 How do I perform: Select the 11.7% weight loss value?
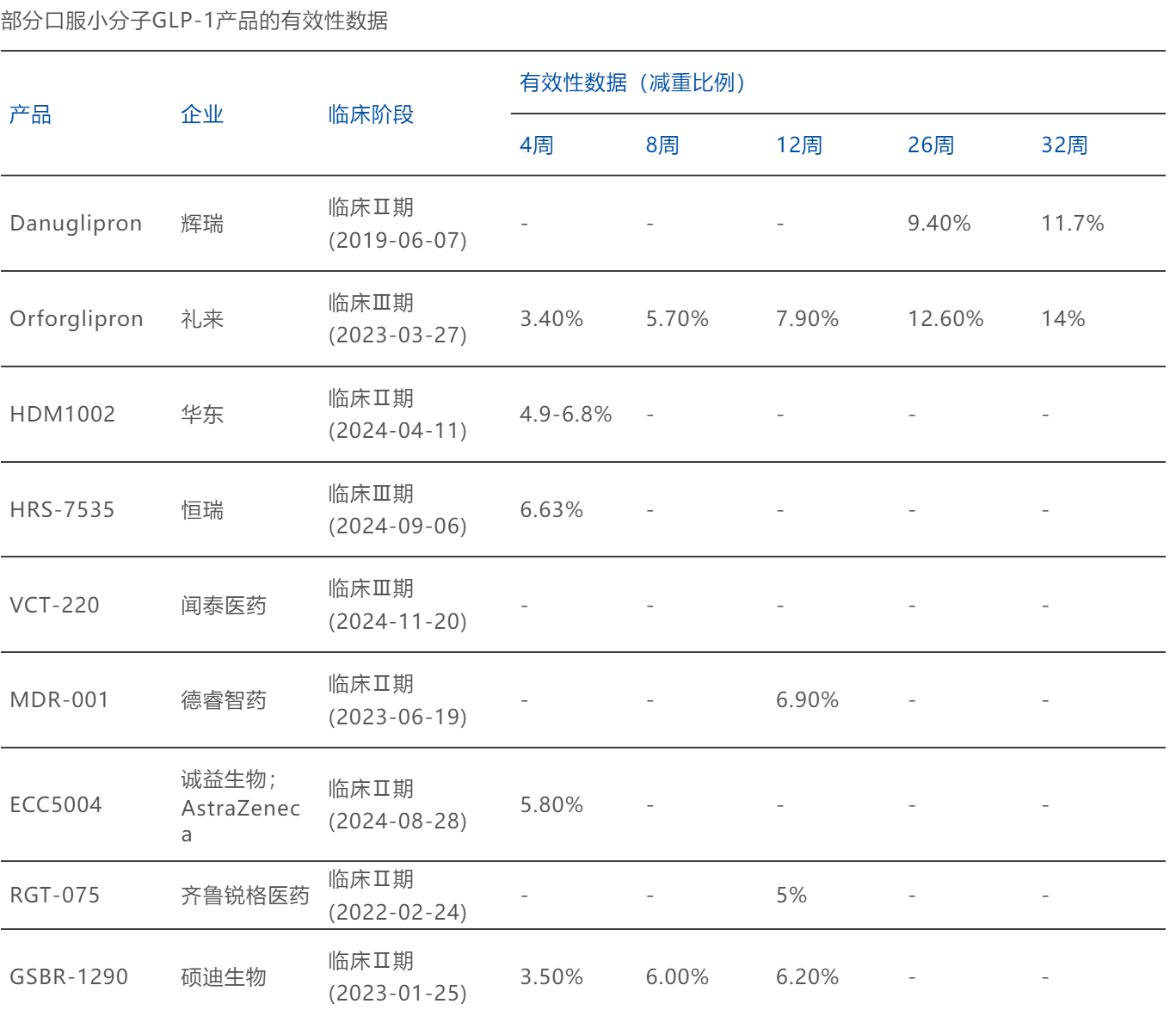coord(1072,224)
